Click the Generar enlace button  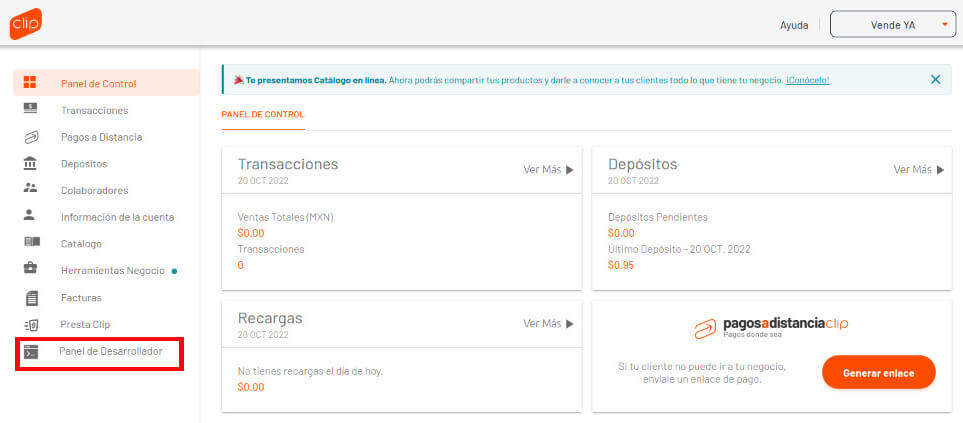[878, 373]
